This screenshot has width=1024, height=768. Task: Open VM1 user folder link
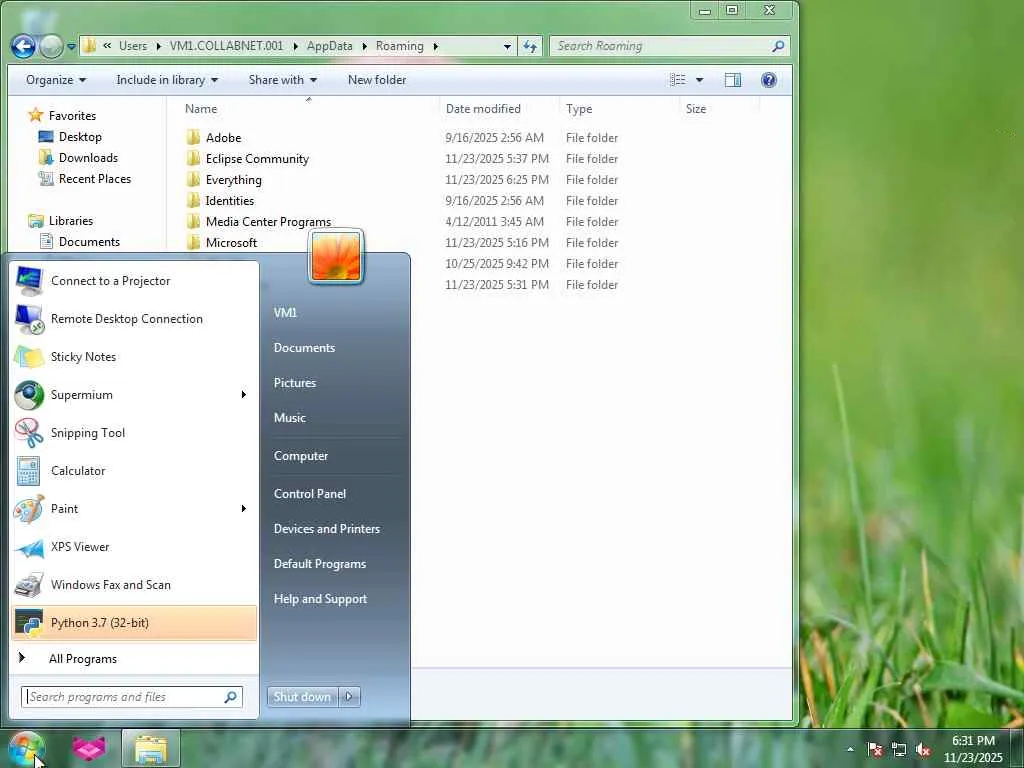click(285, 313)
